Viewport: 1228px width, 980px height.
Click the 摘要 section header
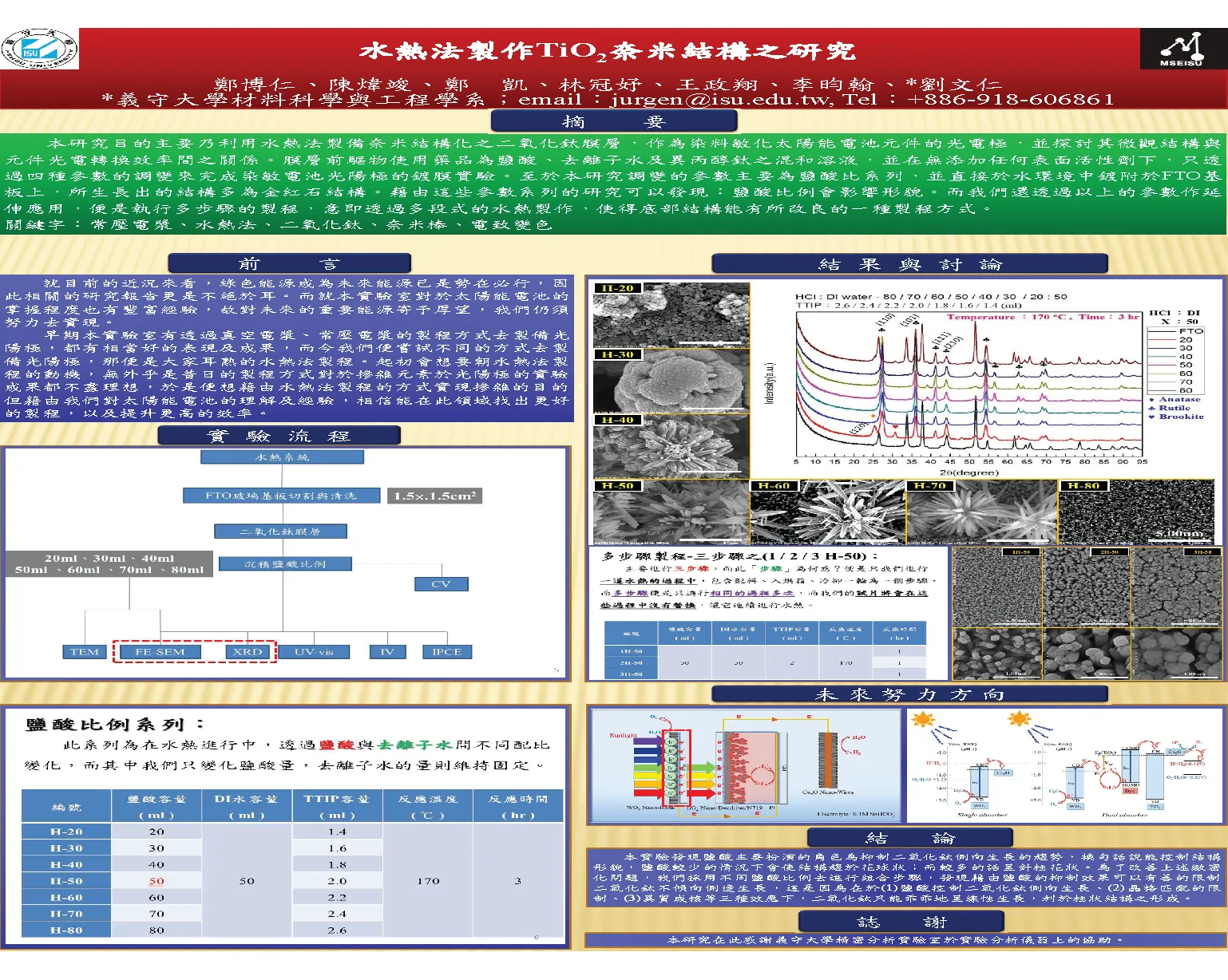[x=613, y=121]
